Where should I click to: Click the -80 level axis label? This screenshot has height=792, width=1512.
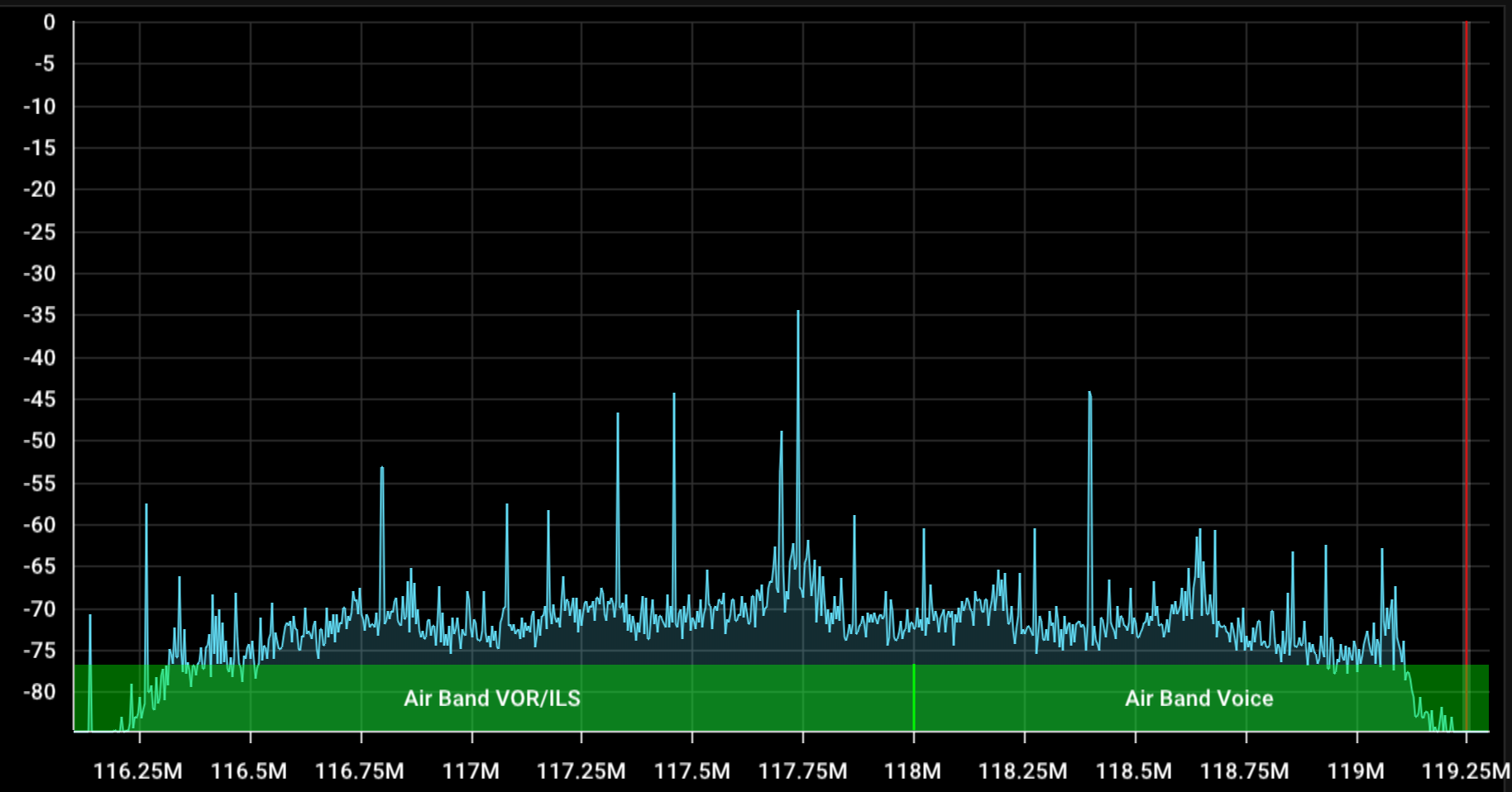tap(40, 692)
